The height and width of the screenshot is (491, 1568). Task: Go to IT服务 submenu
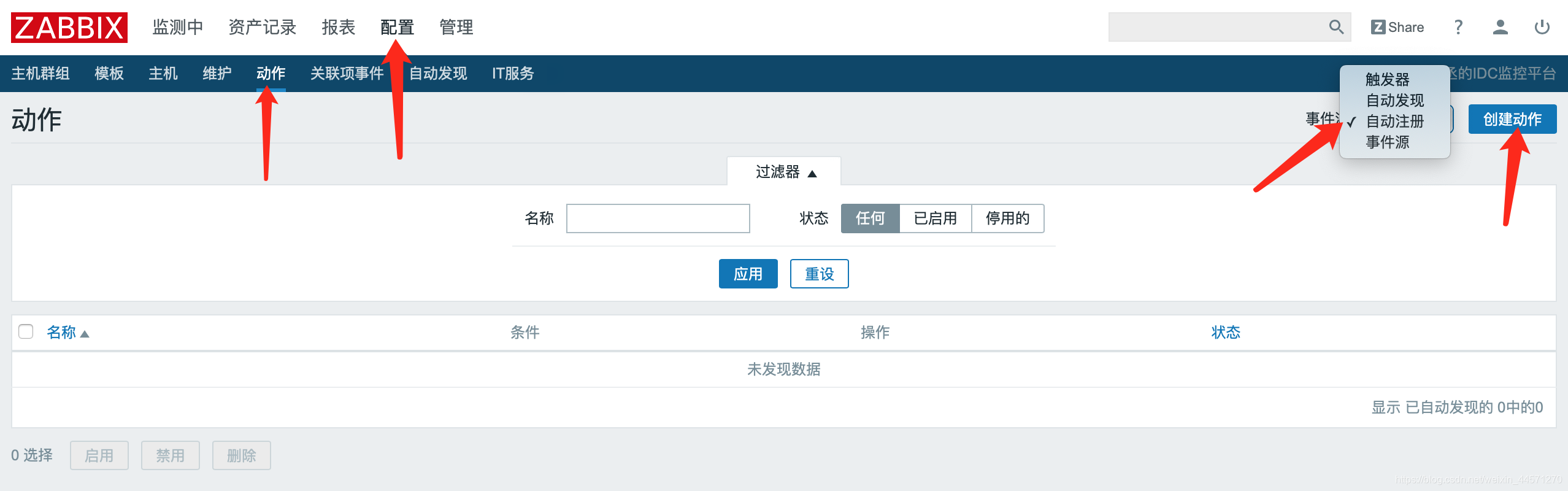click(x=513, y=74)
